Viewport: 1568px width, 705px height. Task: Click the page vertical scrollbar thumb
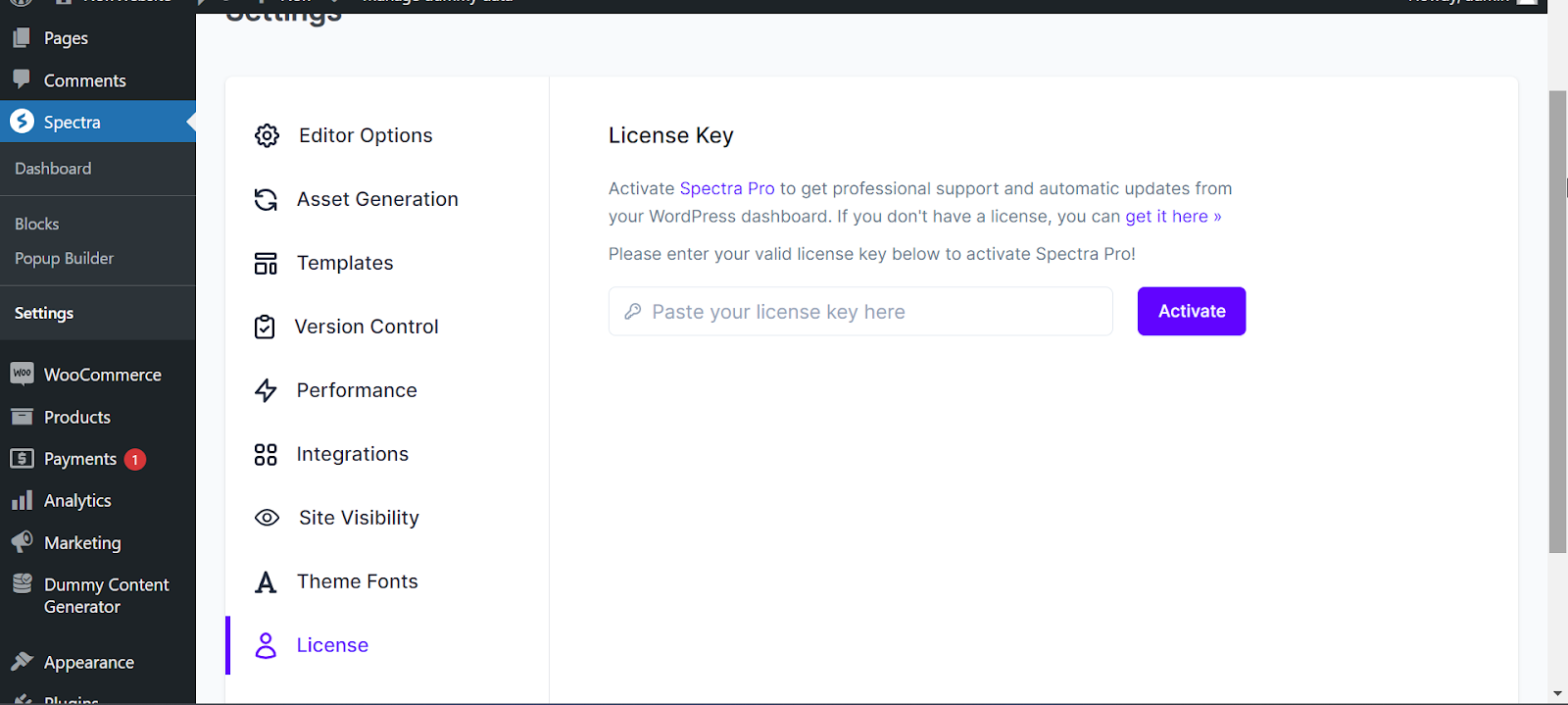[1557, 322]
